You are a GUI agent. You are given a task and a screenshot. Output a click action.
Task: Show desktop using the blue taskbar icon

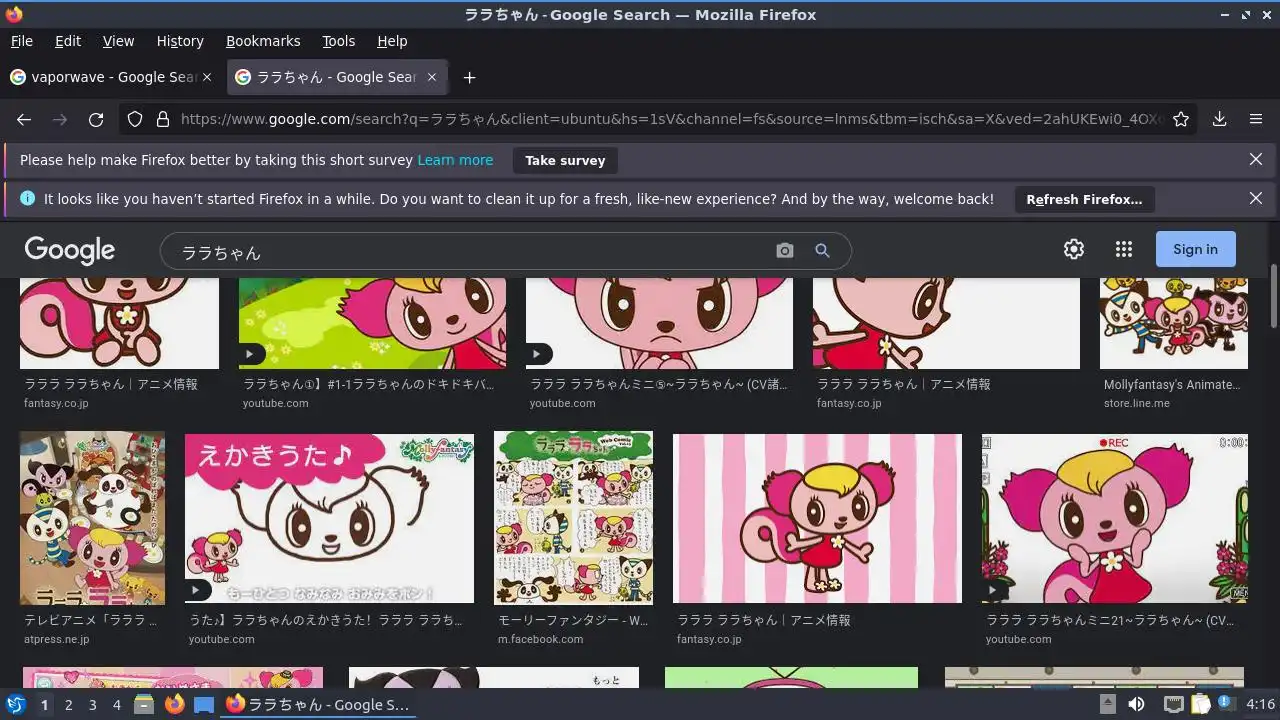(204, 704)
